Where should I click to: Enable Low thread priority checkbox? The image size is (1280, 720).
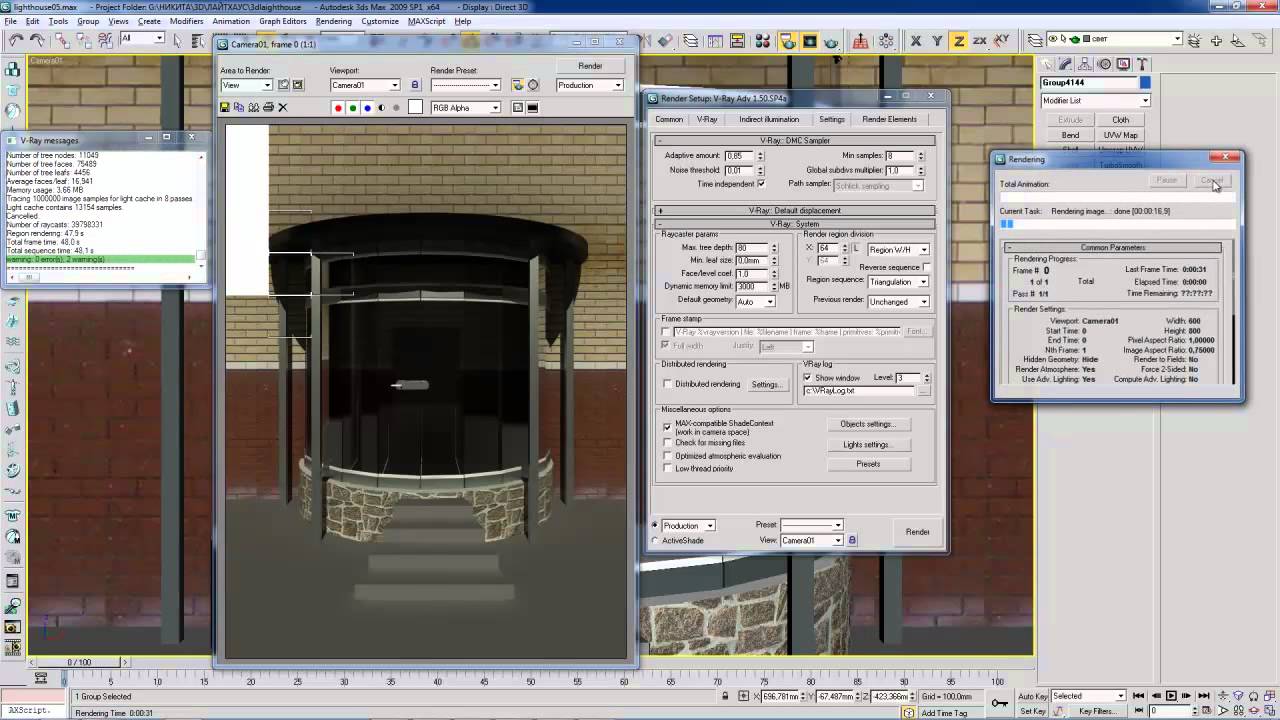coord(668,469)
